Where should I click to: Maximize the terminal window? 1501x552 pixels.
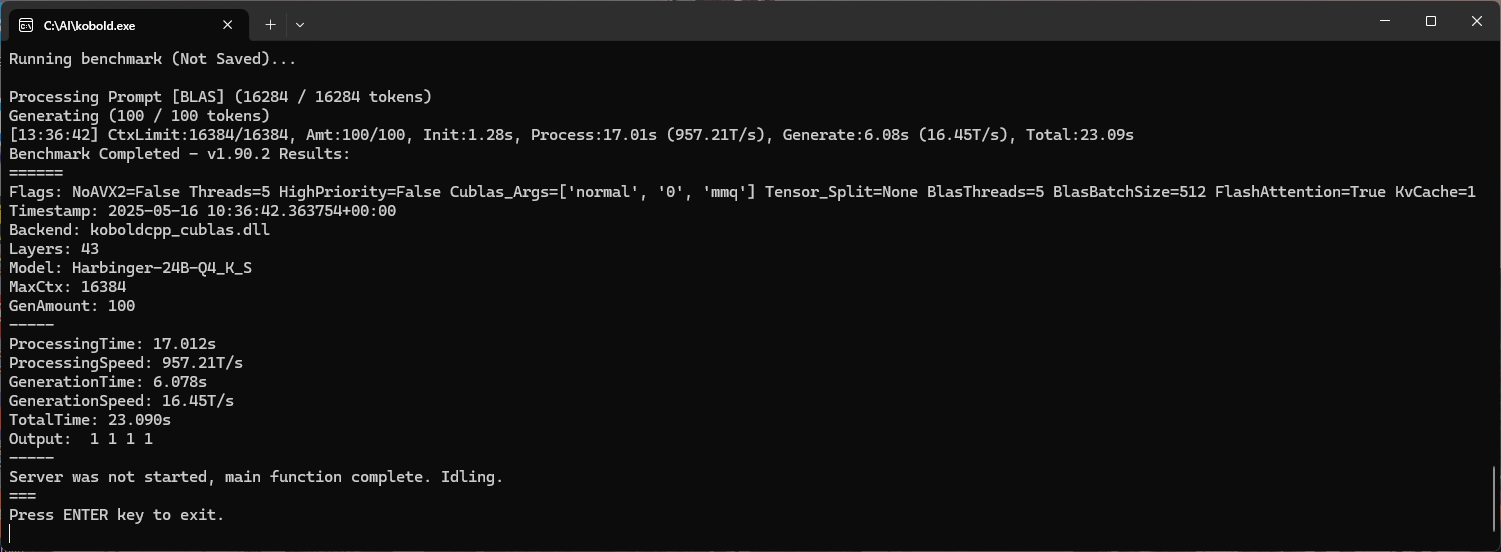[x=1431, y=21]
